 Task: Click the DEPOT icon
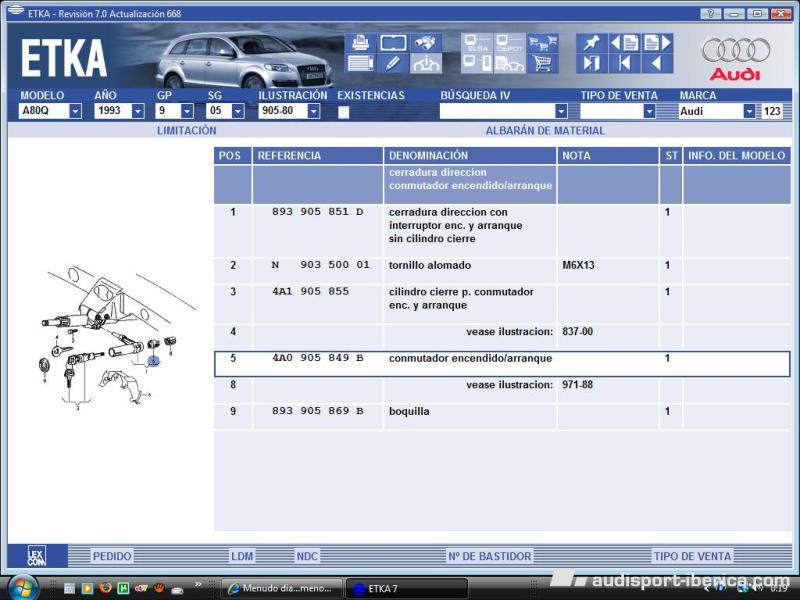pyautogui.click(x=510, y=43)
